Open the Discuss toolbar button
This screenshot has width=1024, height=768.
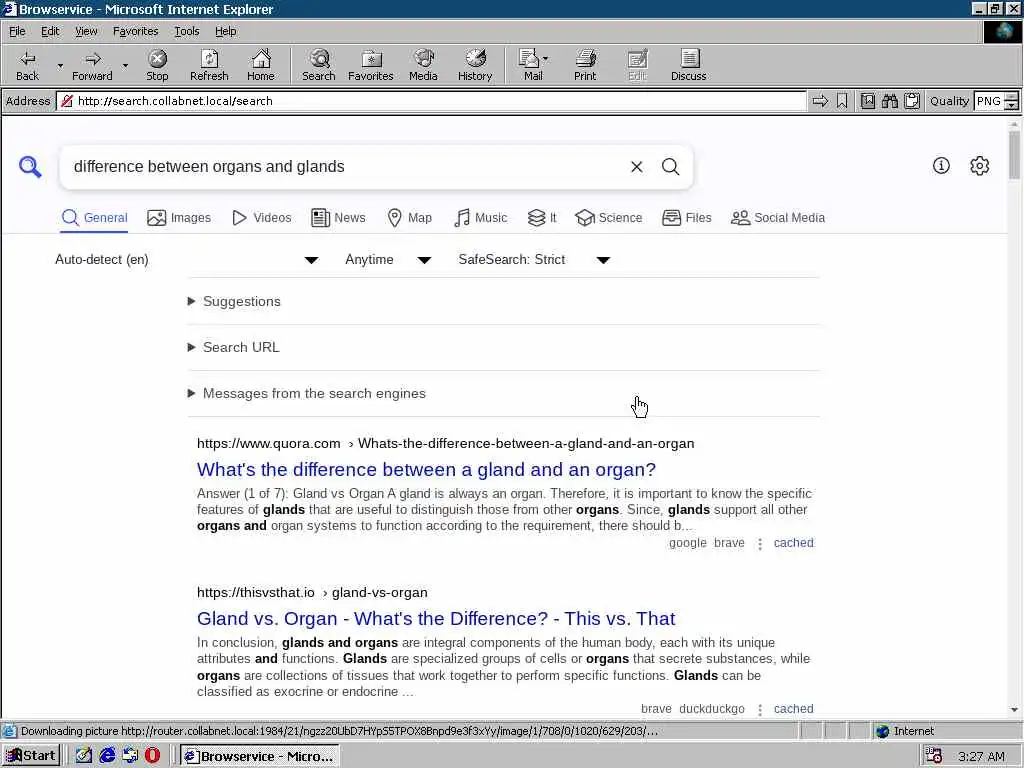(688, 65)
